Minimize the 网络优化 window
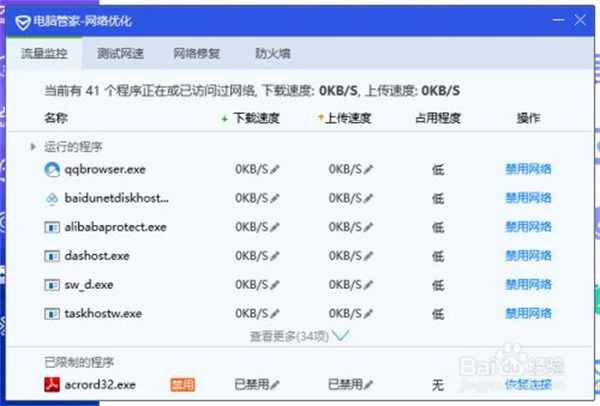 (x=558, y=20)
